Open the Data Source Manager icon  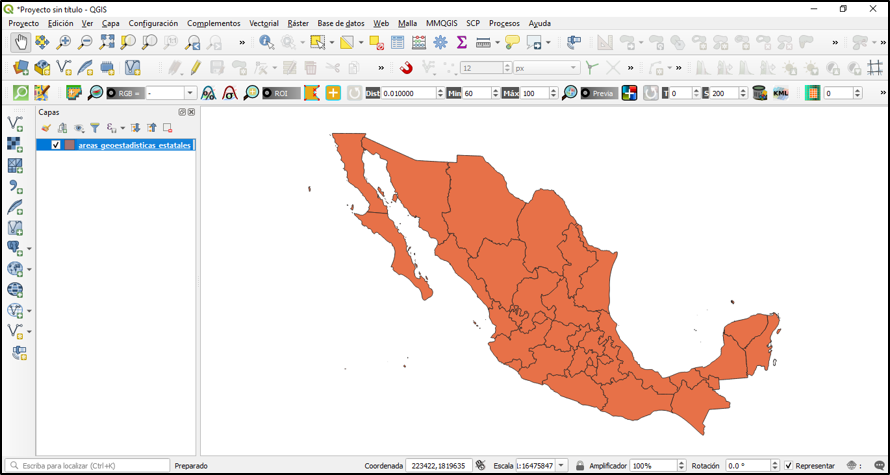(21, 68)
